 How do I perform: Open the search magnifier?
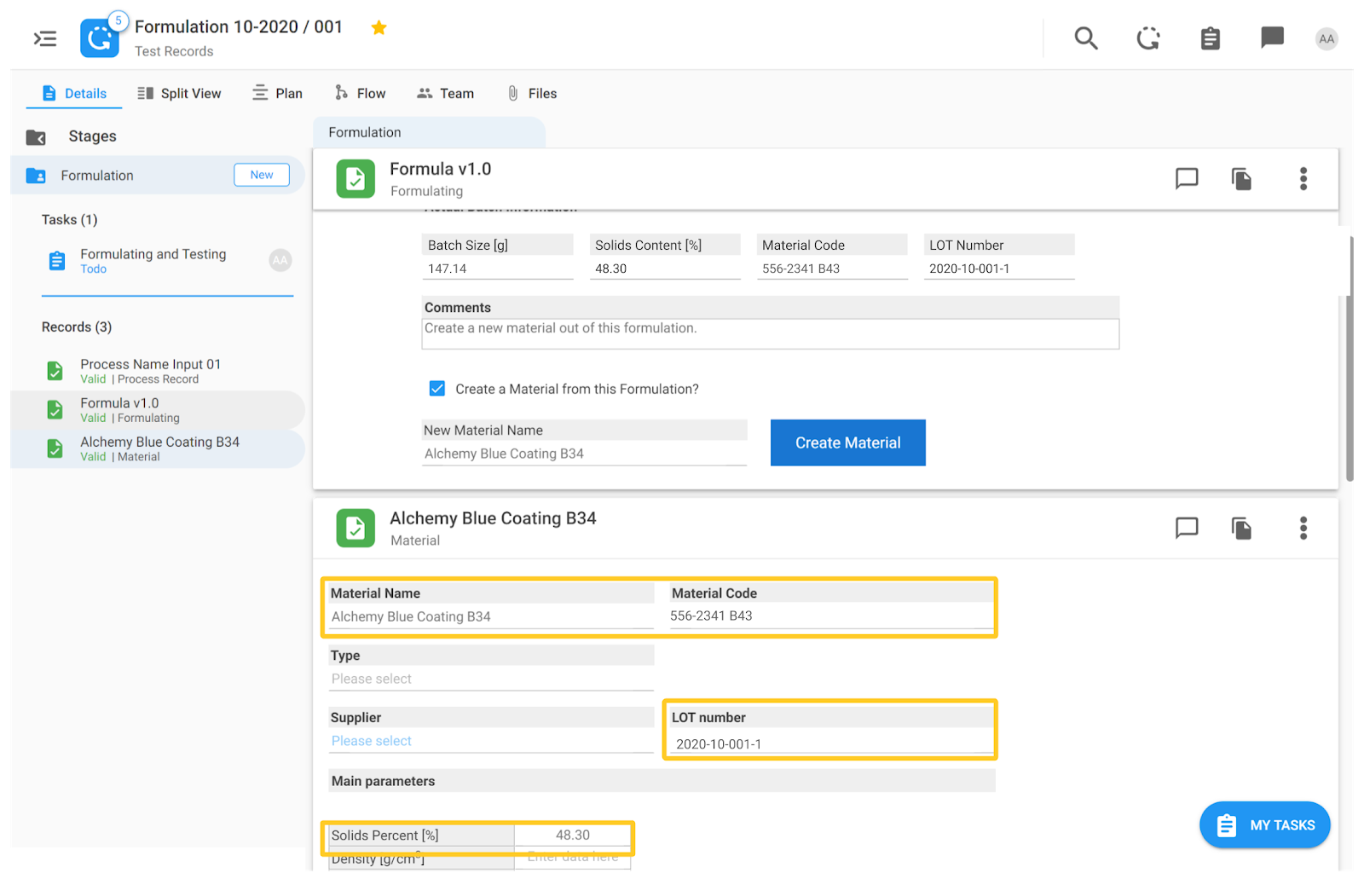pos(1085,38)
